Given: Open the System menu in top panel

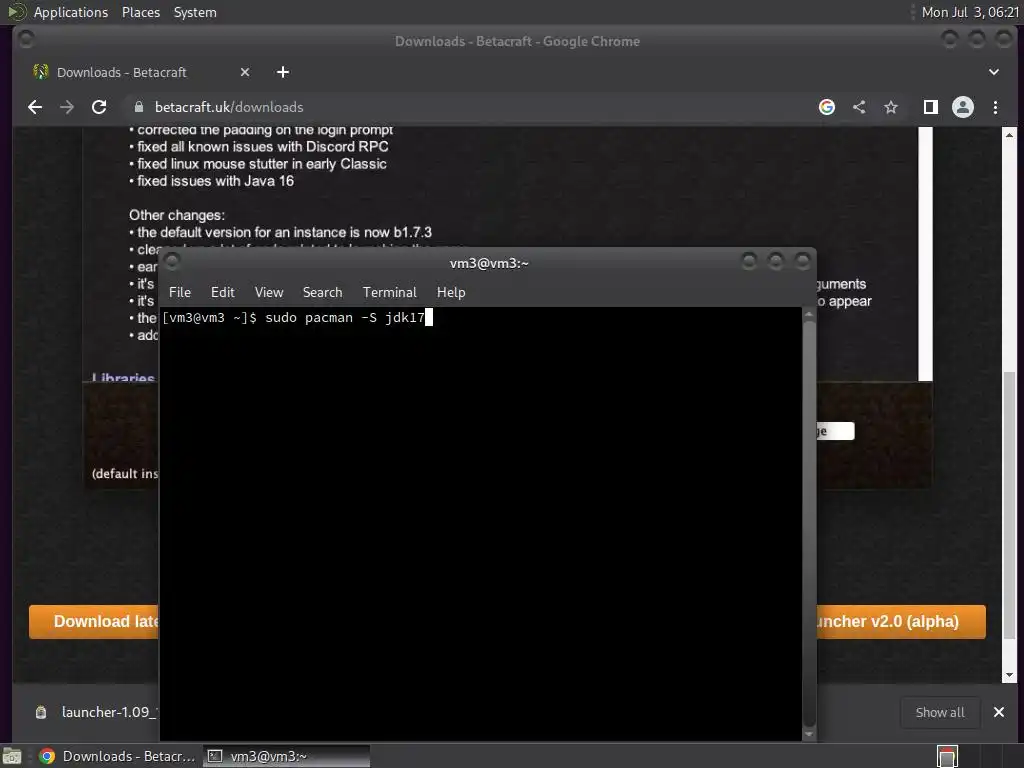Looking at the screenshot, I should 195,12.
